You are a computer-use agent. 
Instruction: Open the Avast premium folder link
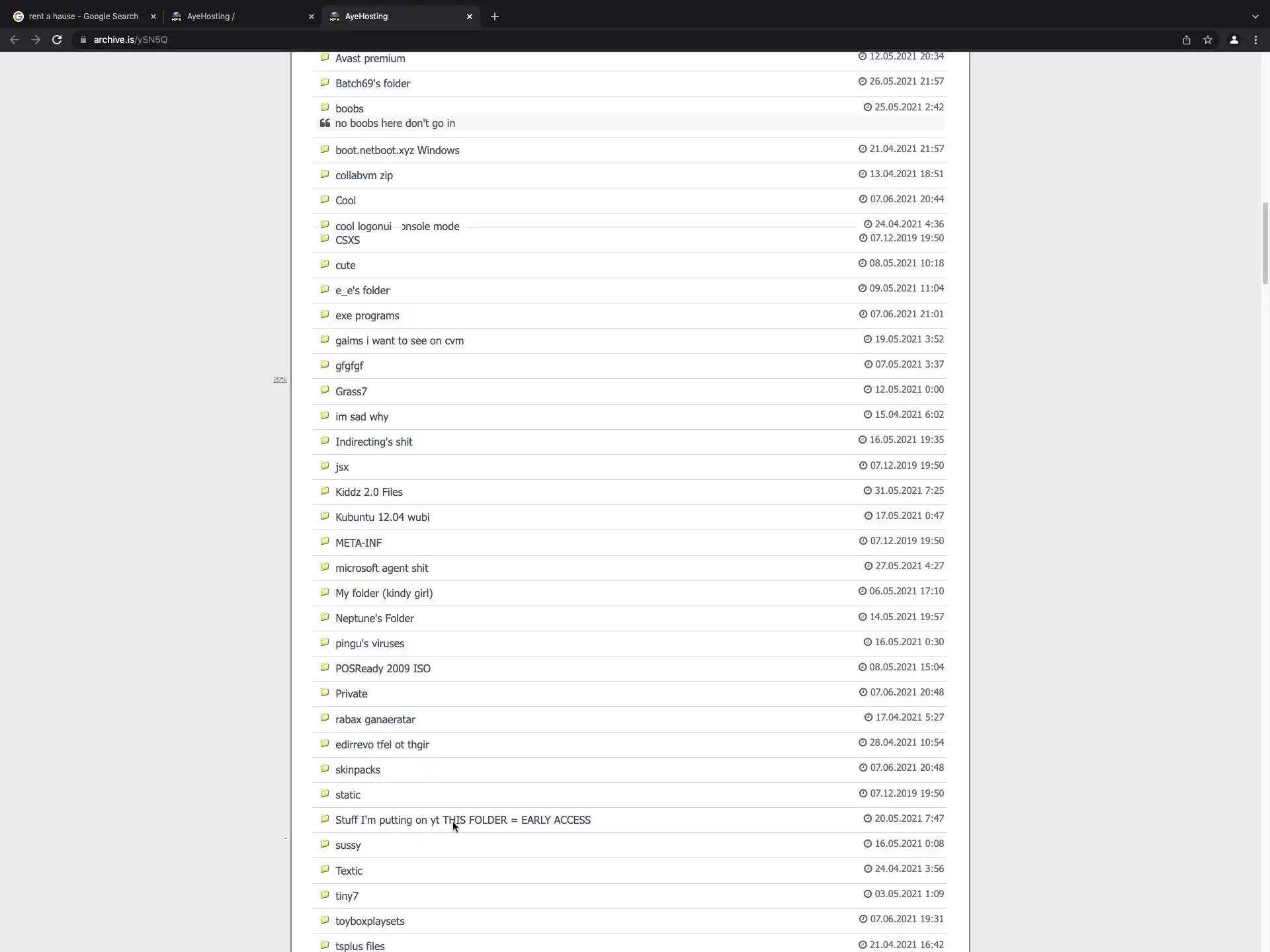[370, 59]
